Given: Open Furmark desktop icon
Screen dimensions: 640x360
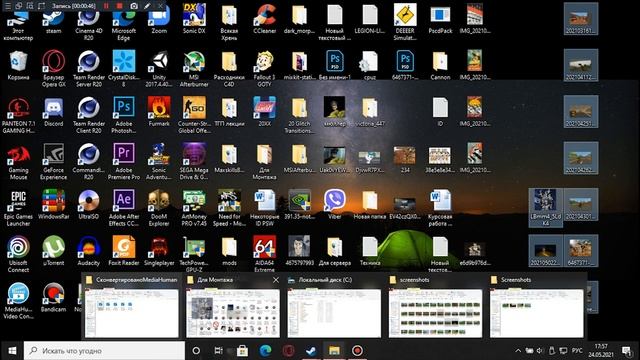Looking at the screenshot, I should [159, 112].
